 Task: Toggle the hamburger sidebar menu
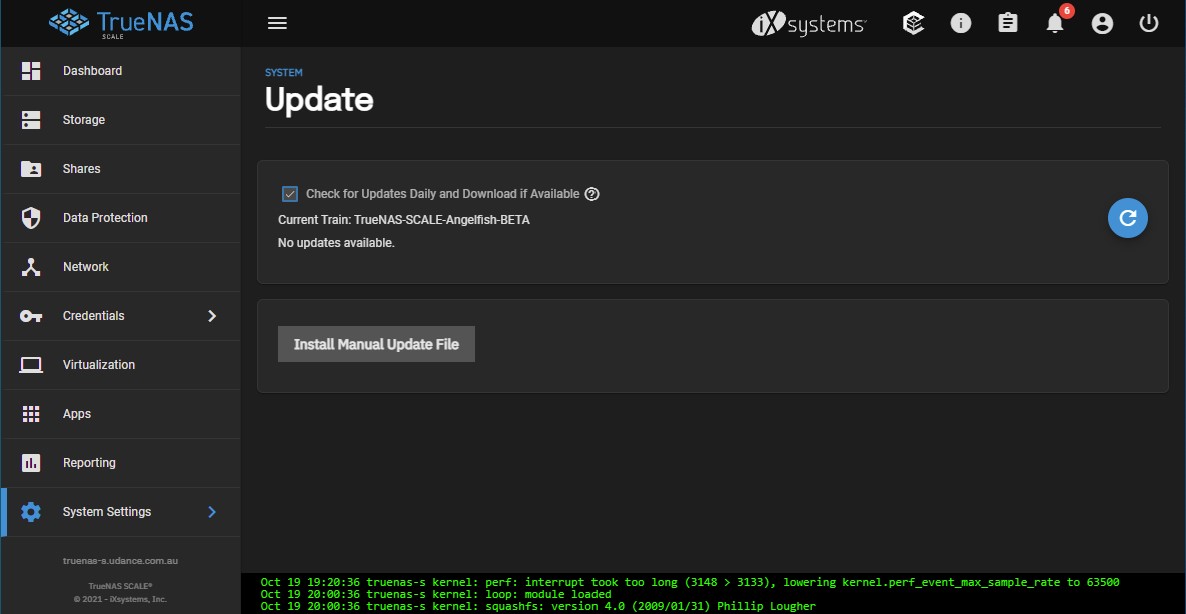(x=278, y=23)
